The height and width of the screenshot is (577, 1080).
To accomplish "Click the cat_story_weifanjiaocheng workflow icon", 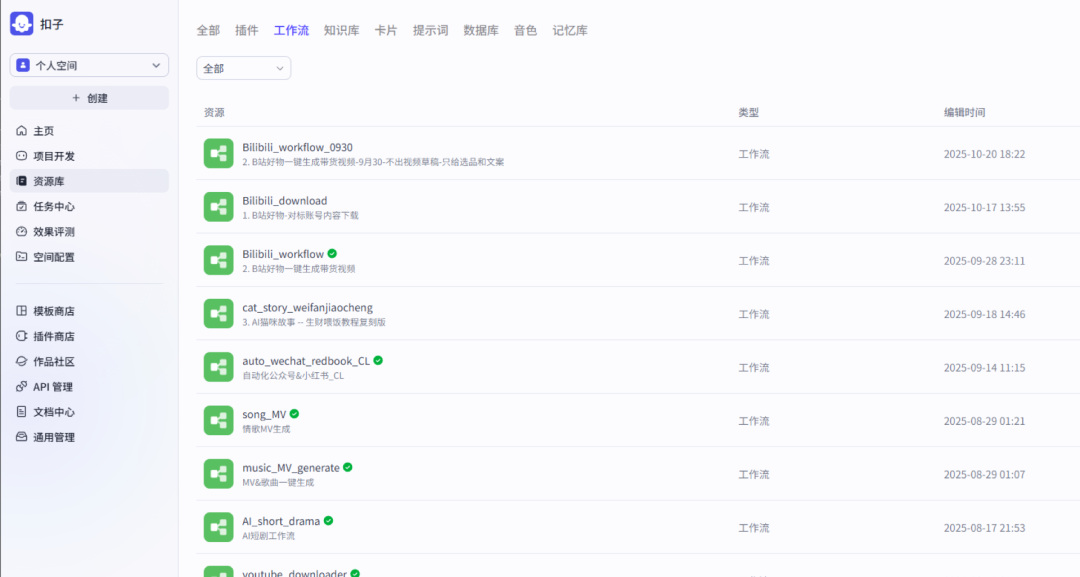I will [218, 313].
